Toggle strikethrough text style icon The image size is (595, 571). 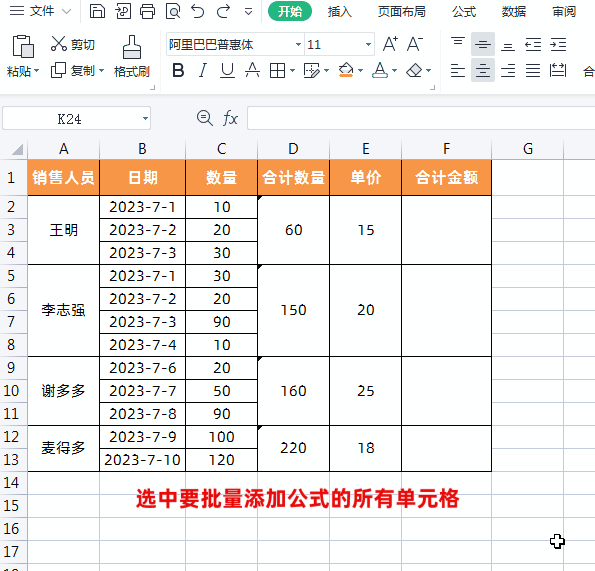tap(252, 71)
